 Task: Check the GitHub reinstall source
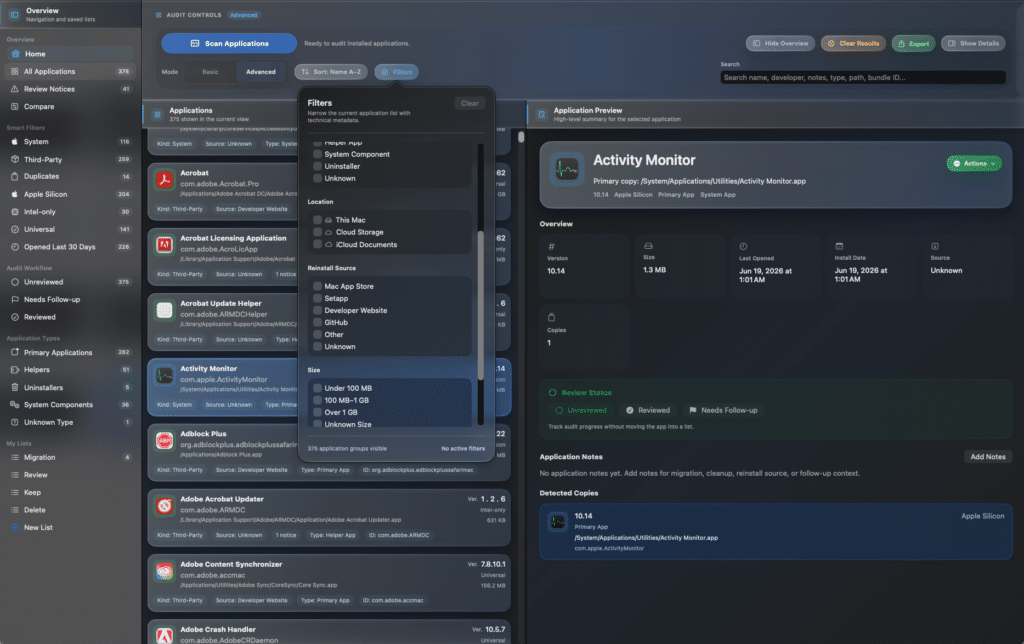point(317,322)
